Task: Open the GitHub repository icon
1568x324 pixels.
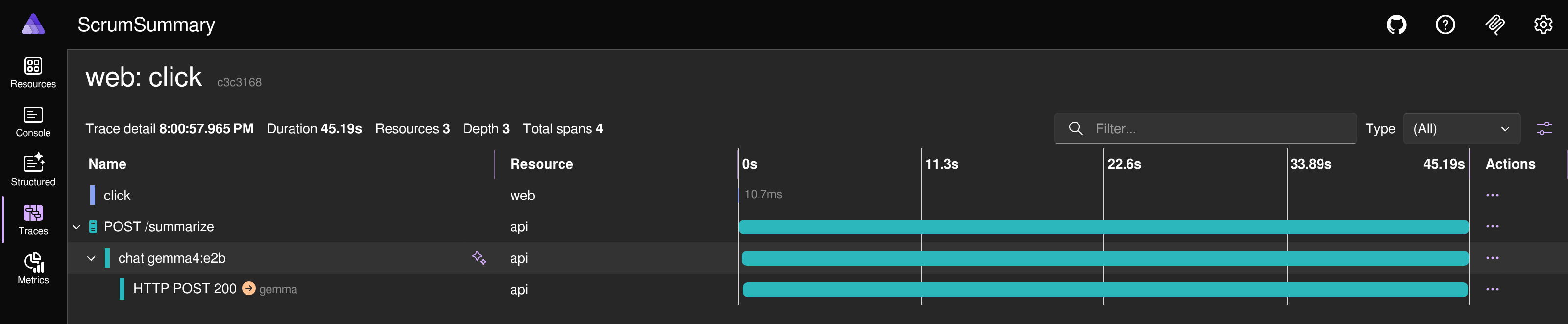Action: coord(1396,25)
